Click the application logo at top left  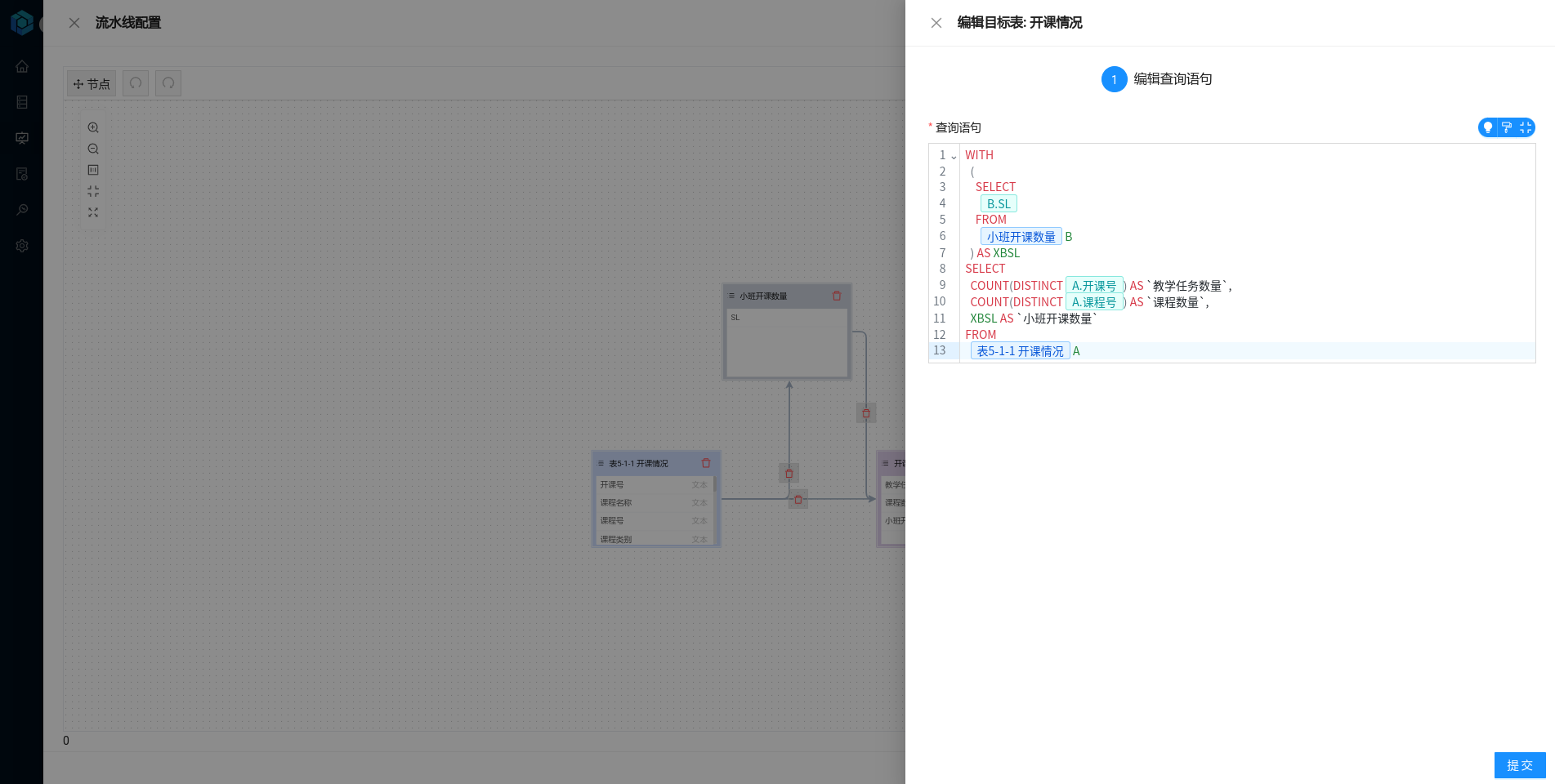pyautogui.click(x=22, y=22)
